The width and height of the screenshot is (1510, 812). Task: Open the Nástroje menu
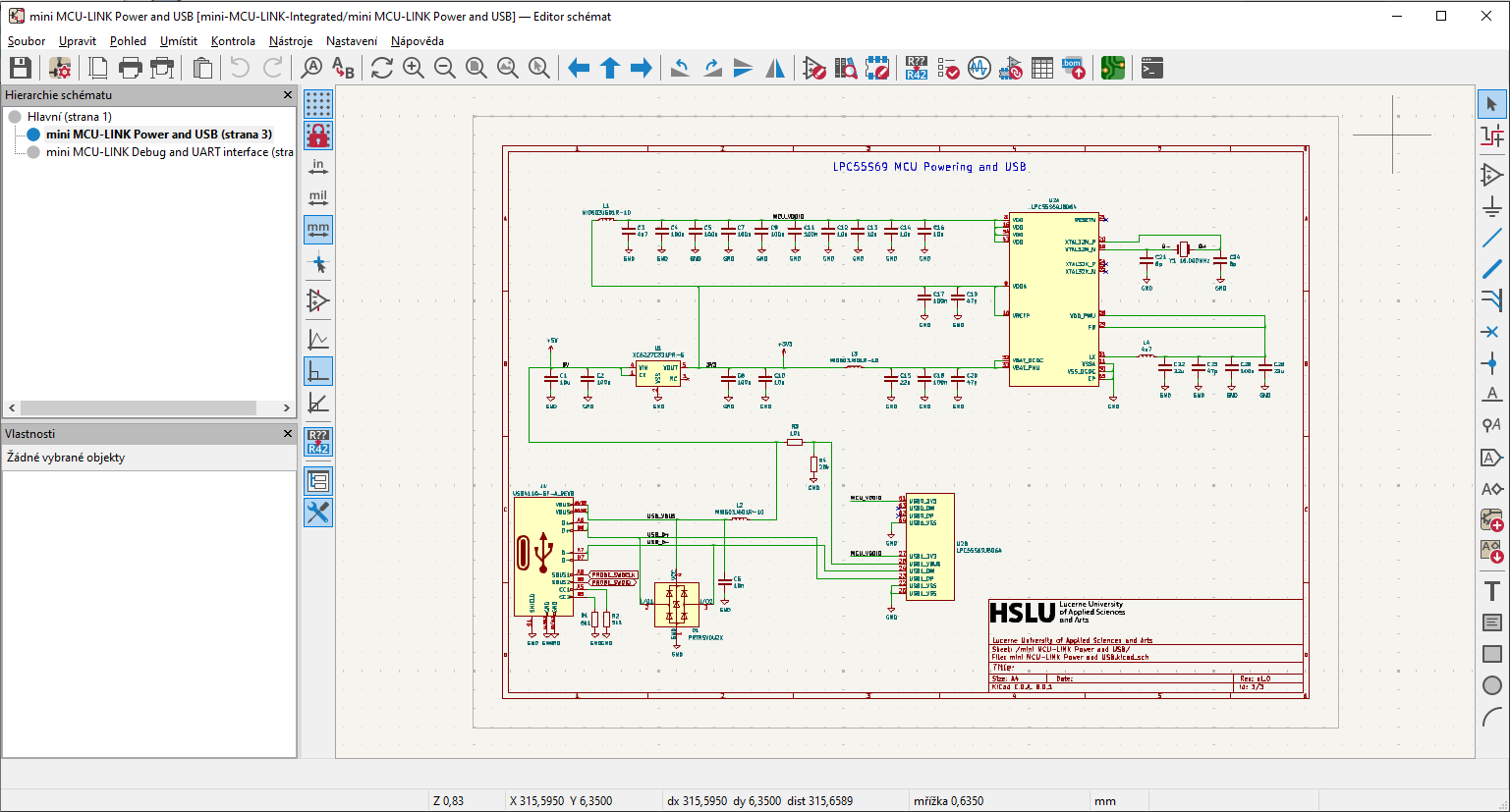pyautogui.click(x=291, y=41)
